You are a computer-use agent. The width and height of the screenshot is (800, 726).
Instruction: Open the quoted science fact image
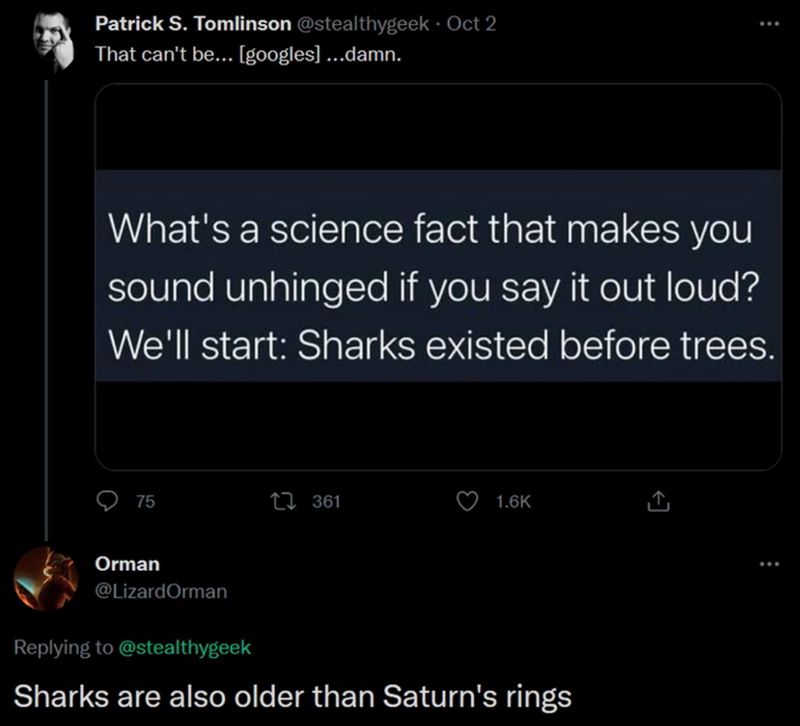[438, 276]
